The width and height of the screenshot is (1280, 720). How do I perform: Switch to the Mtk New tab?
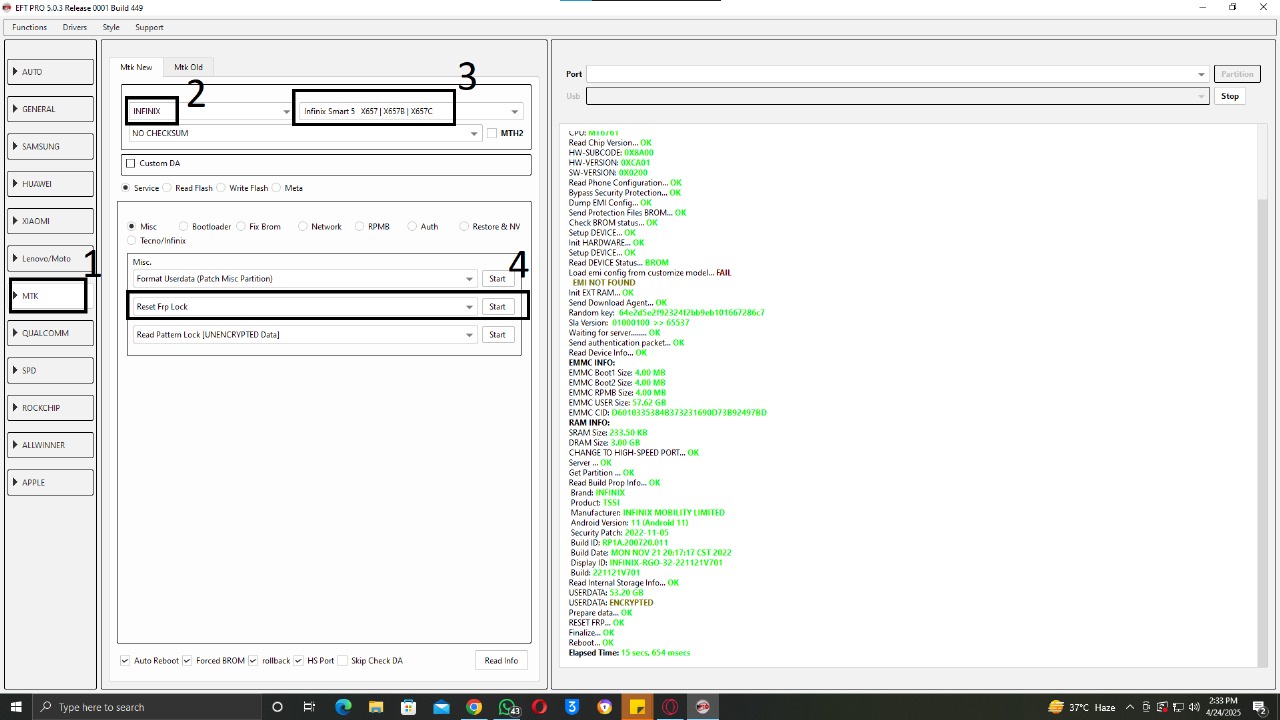click(136, 67)
